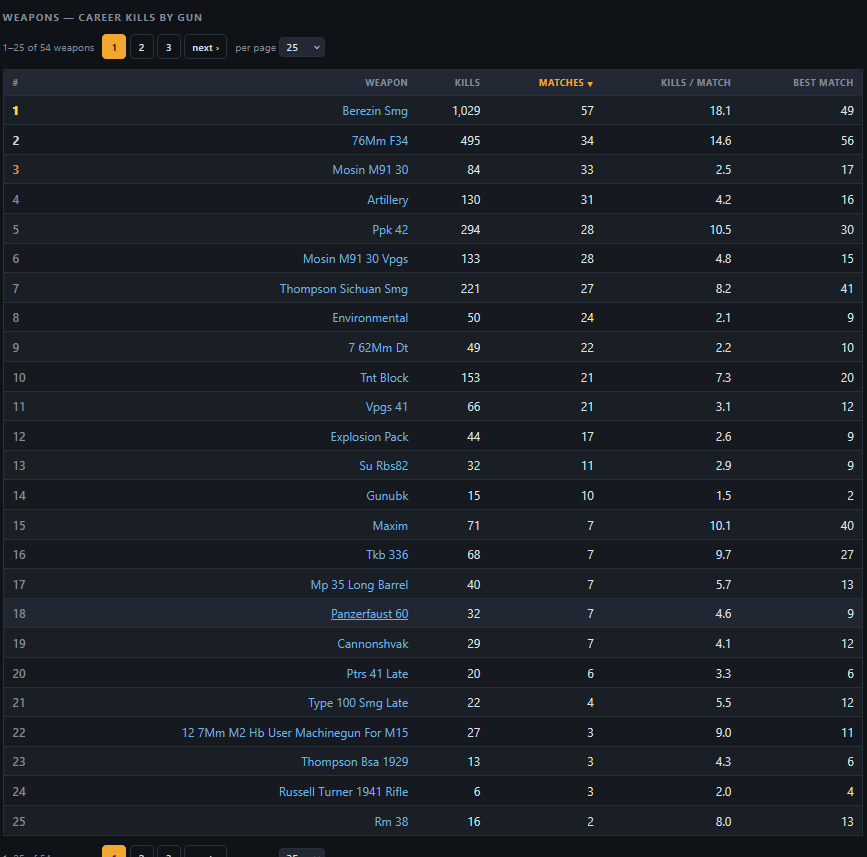Select current page 1 button
Viewport: 867px width, 857px height.
pos(114,48)
